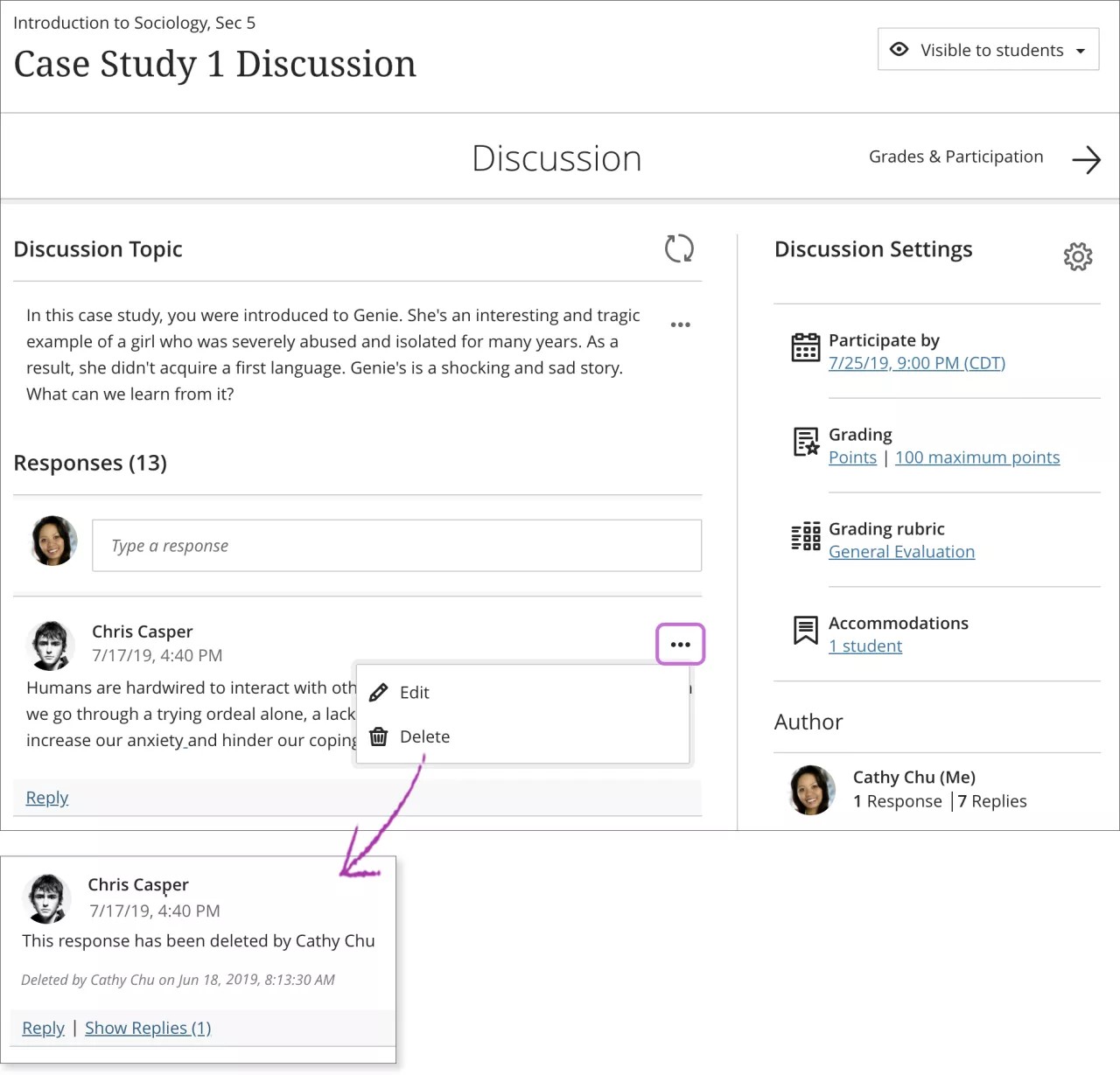The width and height of the screenshot is (1120, 1075).
Task: Open the ellipsis menu on Chris Casper's response
Action: tap(680, 644)
